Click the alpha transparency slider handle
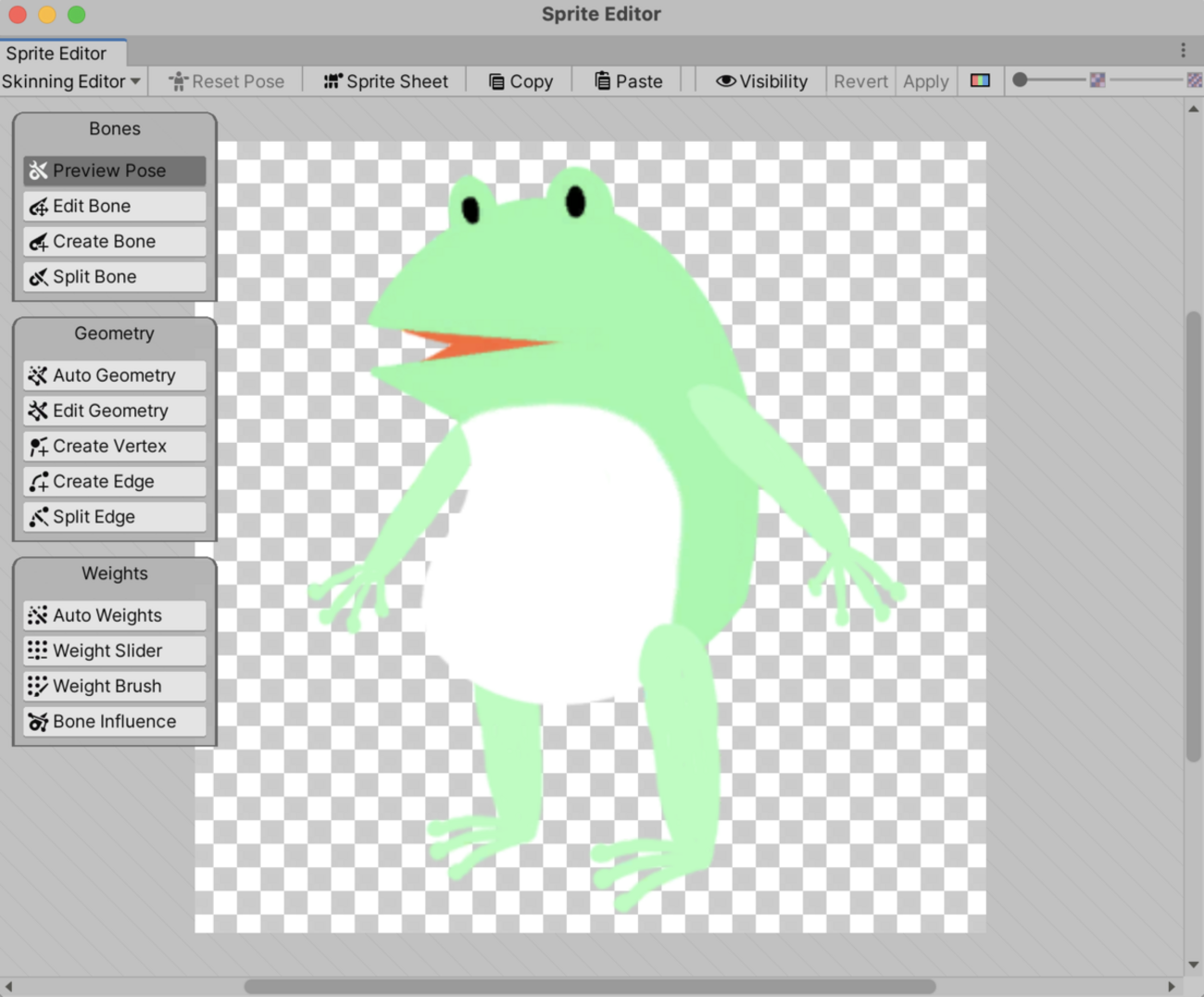This screenshot has height=997, width=1204. click(1020, 81)
